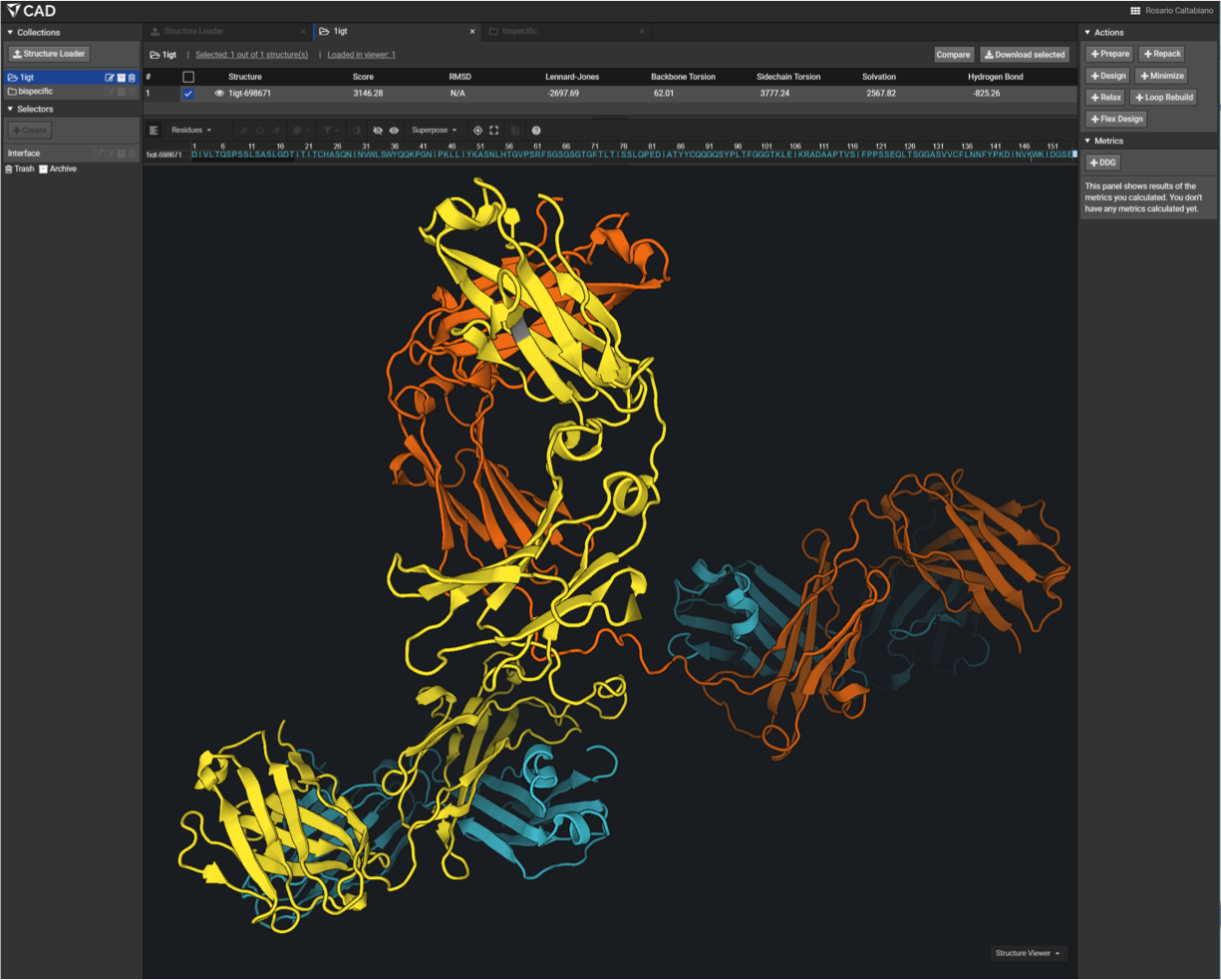Click the center/focus target icon in viewer toolbar

[x=477, y=131]
